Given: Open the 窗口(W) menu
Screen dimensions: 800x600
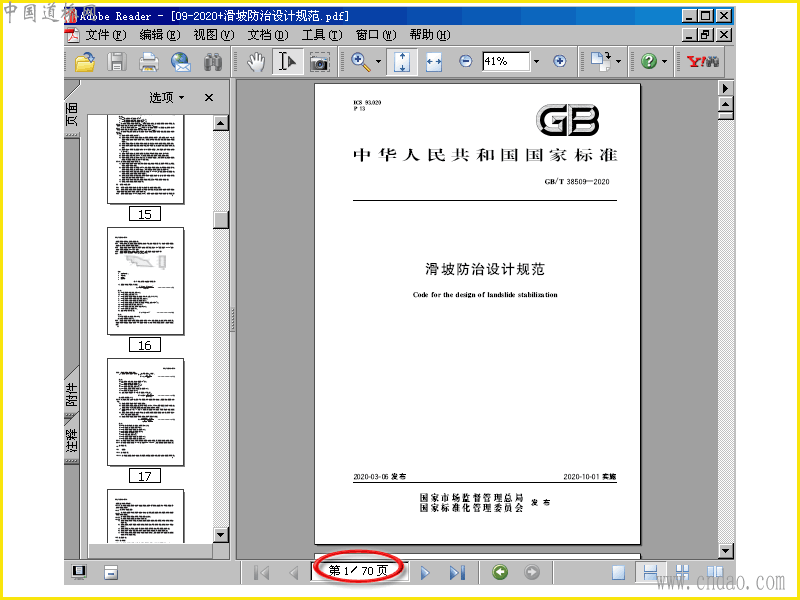Looking at the screenshot, I should coord(376,35).
